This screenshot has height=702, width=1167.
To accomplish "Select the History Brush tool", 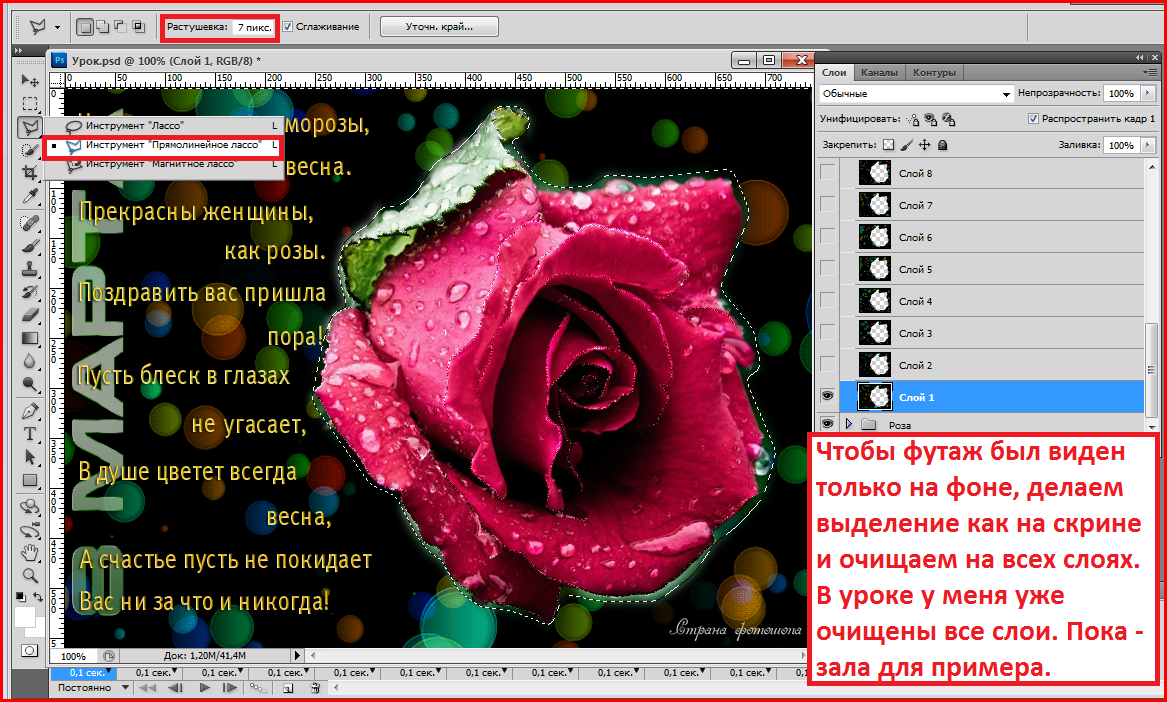I will pyautogui.click(x=30, y=292).
